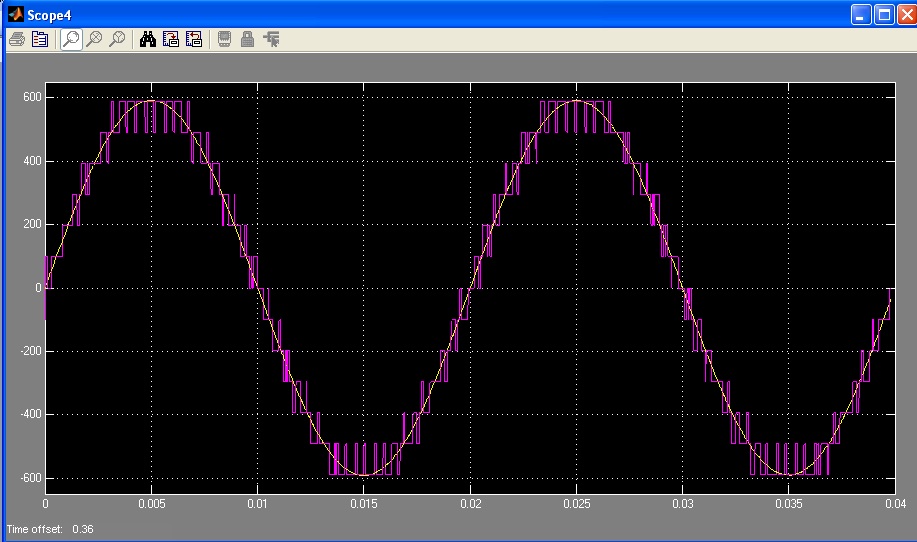Click the 0.005 x-axis tick label
The height and width of the screenshot is (542, 917).
[x=151, y=503]
